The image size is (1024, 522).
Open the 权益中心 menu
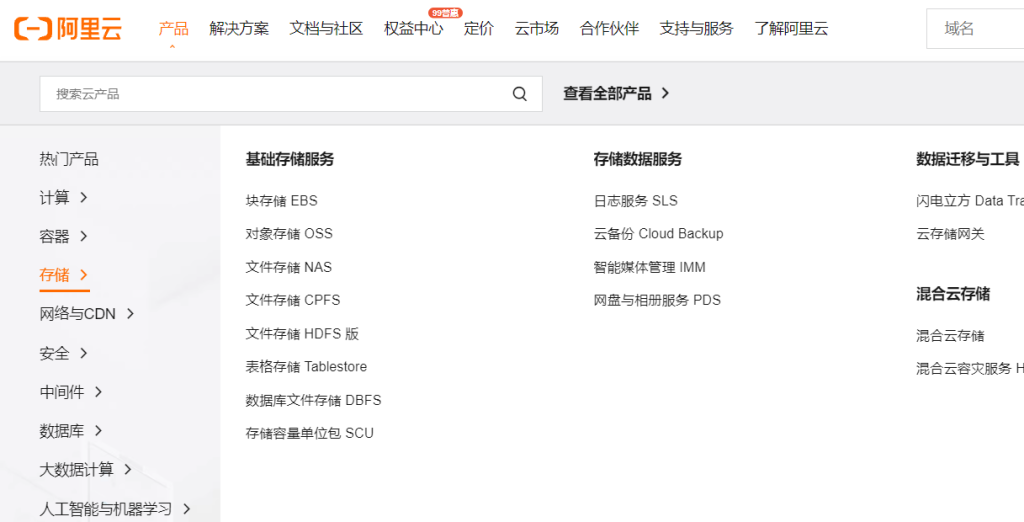click(x=413, y=29)
